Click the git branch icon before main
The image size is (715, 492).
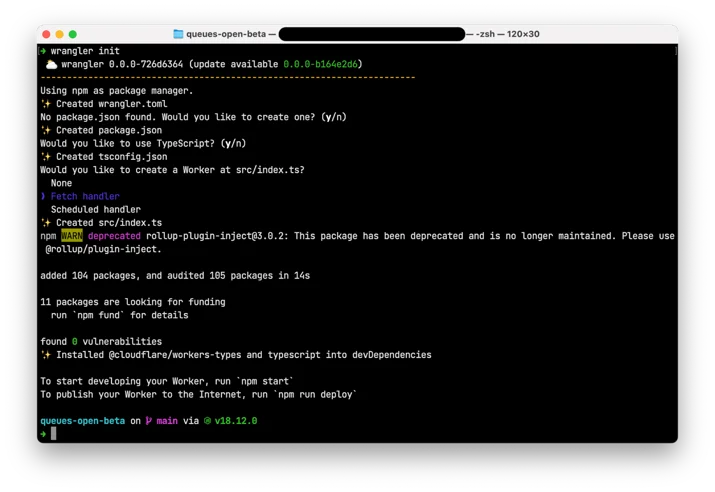pyautogui.click(x=149, y=421)
